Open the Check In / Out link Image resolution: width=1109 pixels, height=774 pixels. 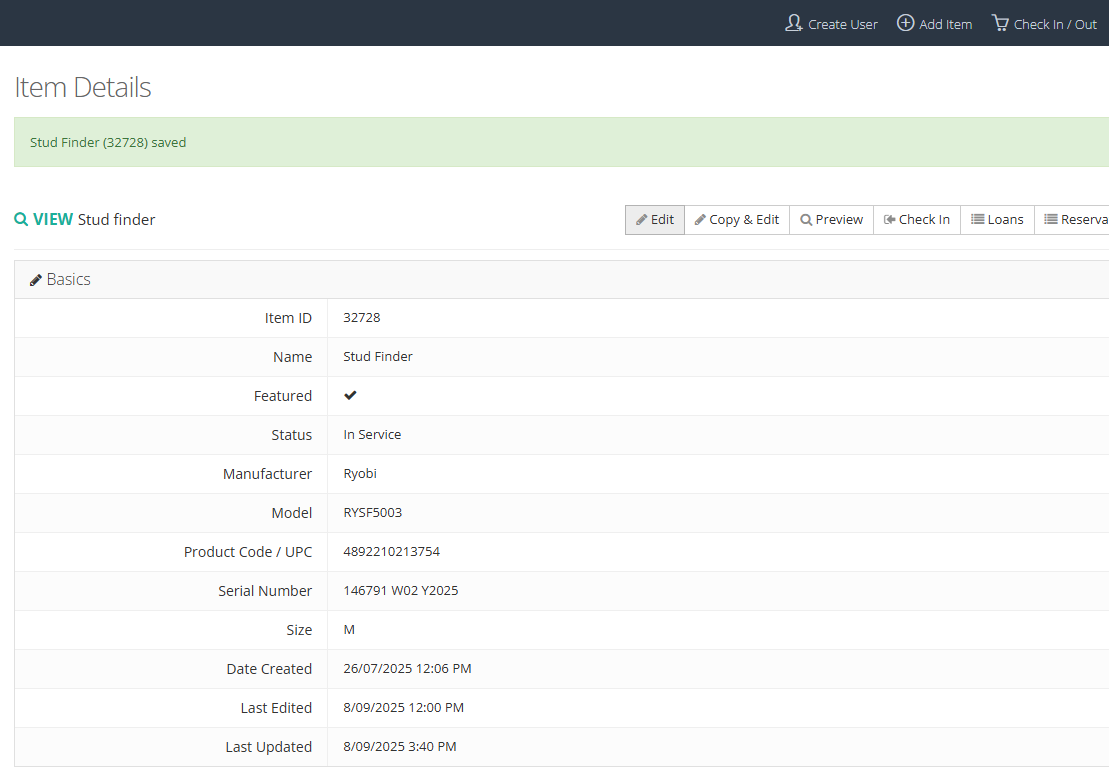pos(1045,24)
